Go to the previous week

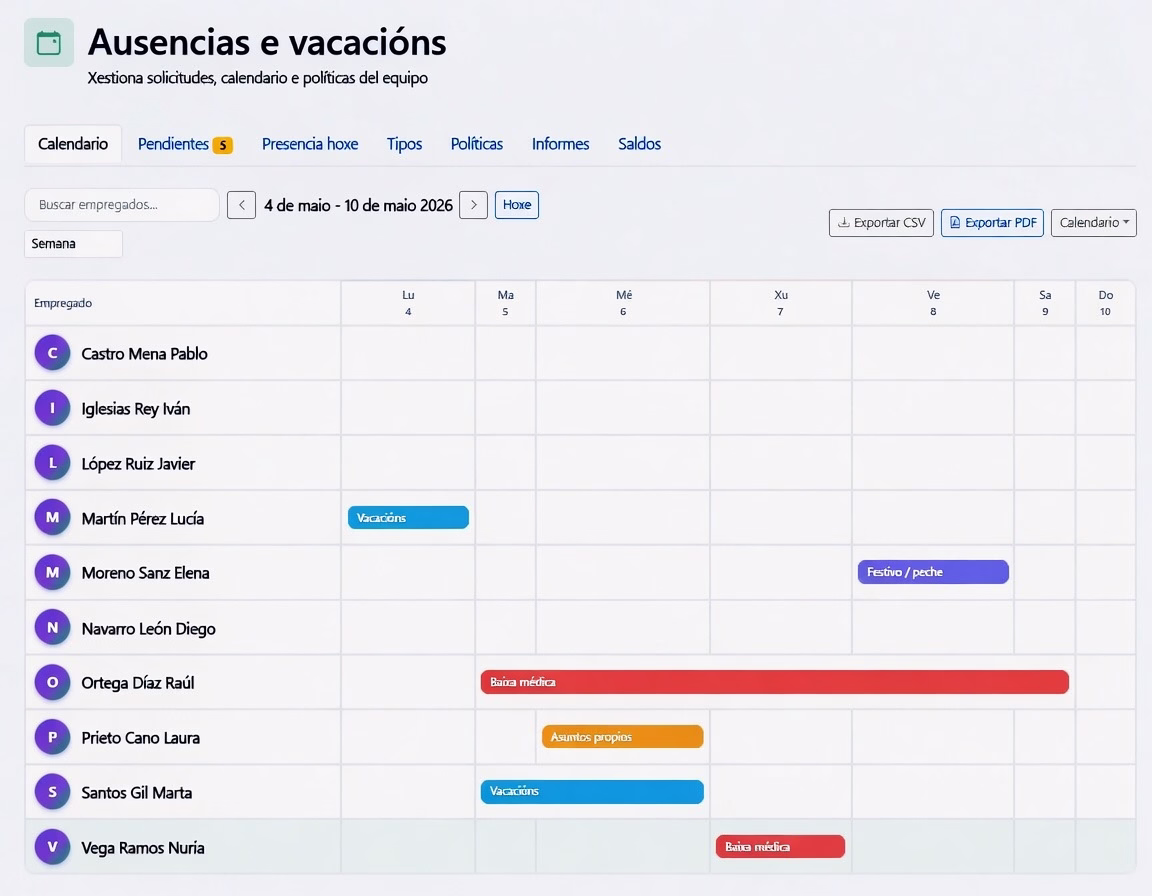coord(241,205)
